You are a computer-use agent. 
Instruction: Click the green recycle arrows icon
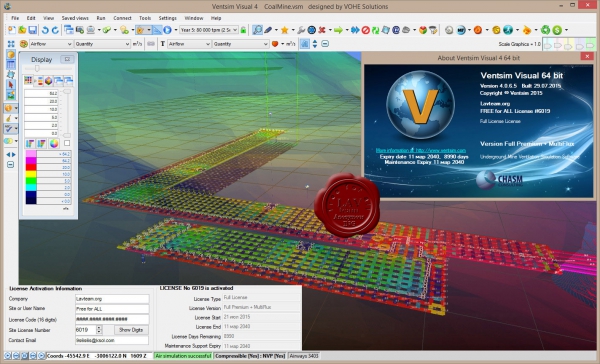point(546,30)
